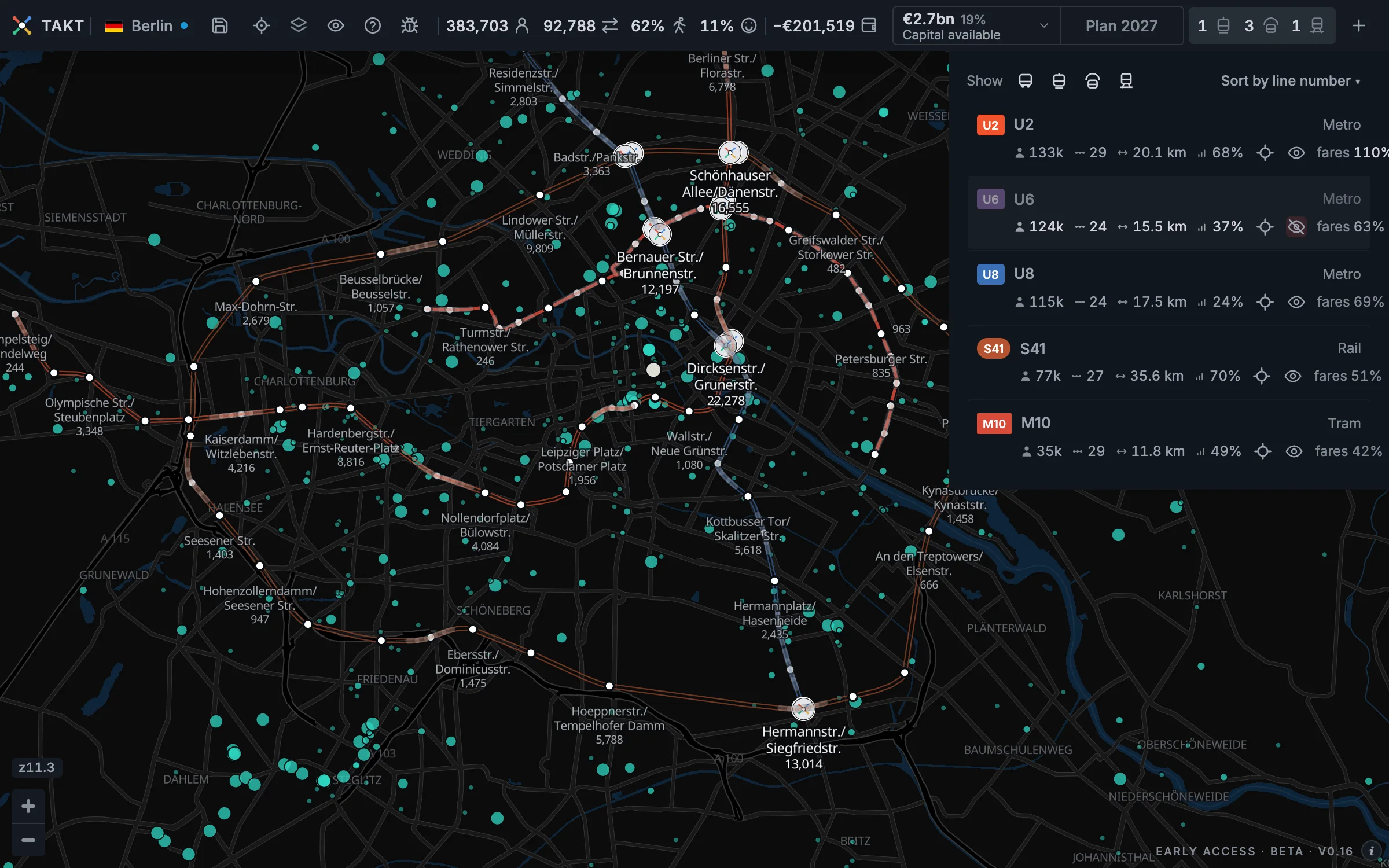
Task: Select the U6 line row title
Action: click(x=1024, y=199)
